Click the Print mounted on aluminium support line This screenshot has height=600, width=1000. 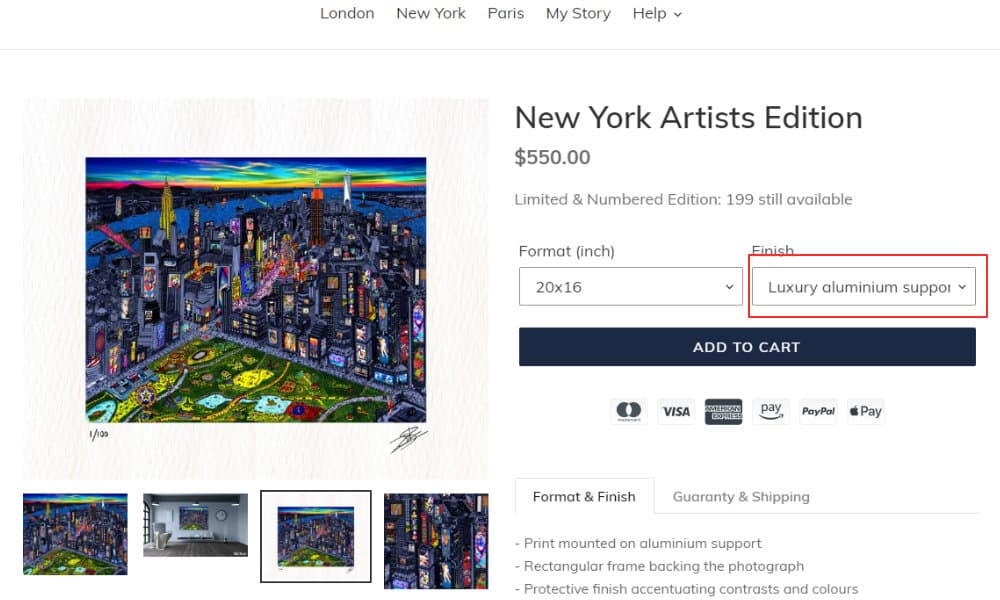[x=638, y=543]
